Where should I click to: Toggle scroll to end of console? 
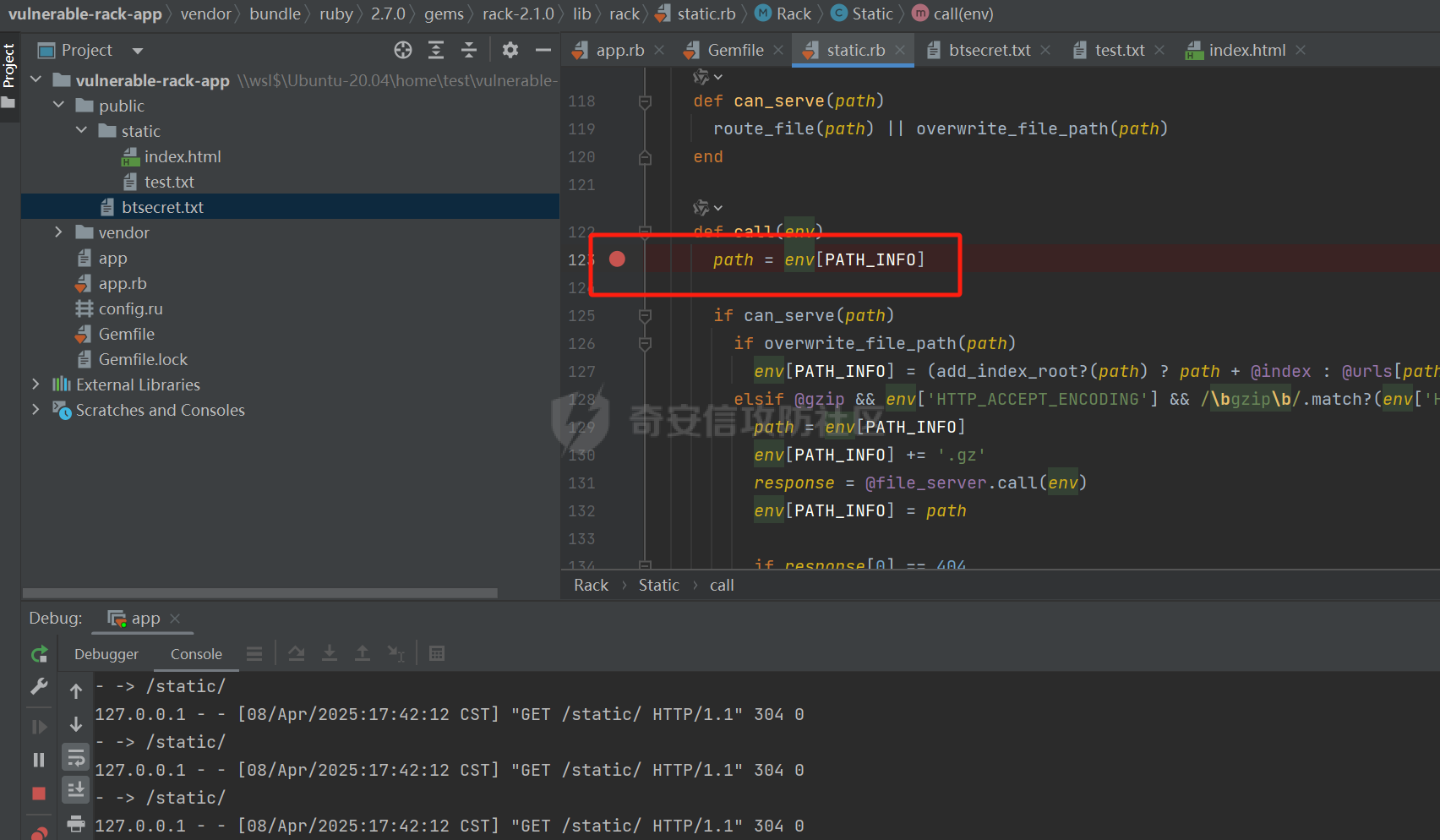(x=76, y=790)
